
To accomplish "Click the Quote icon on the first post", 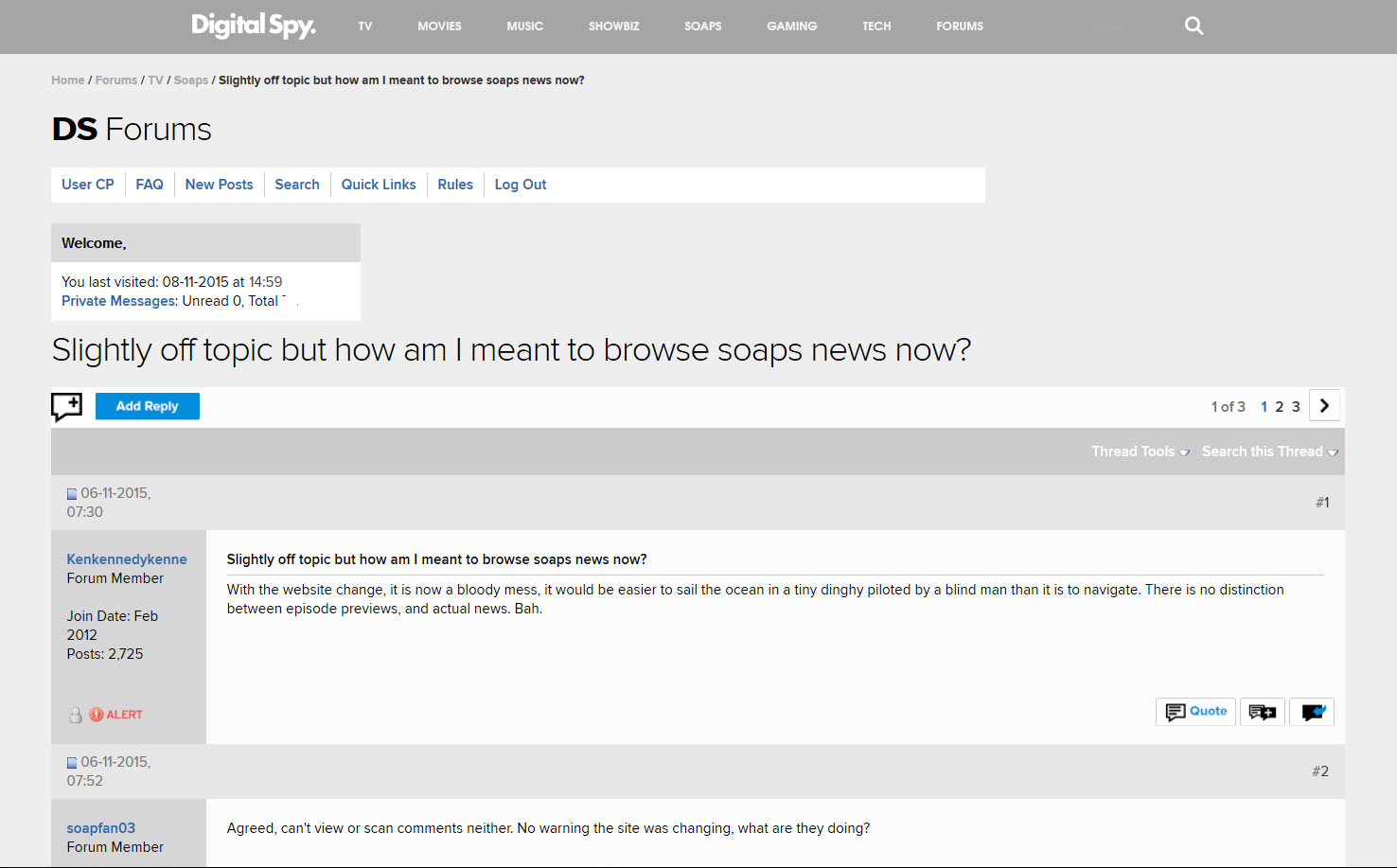I will coord(1195,711).
